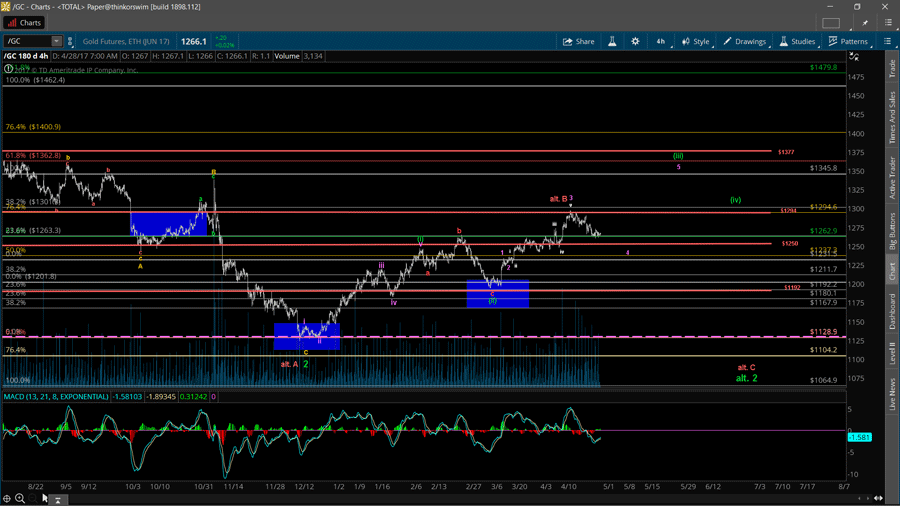Click the time axis scroll arrows at bottom right
The height and width of the screenshot is (506, 900).
878,498
